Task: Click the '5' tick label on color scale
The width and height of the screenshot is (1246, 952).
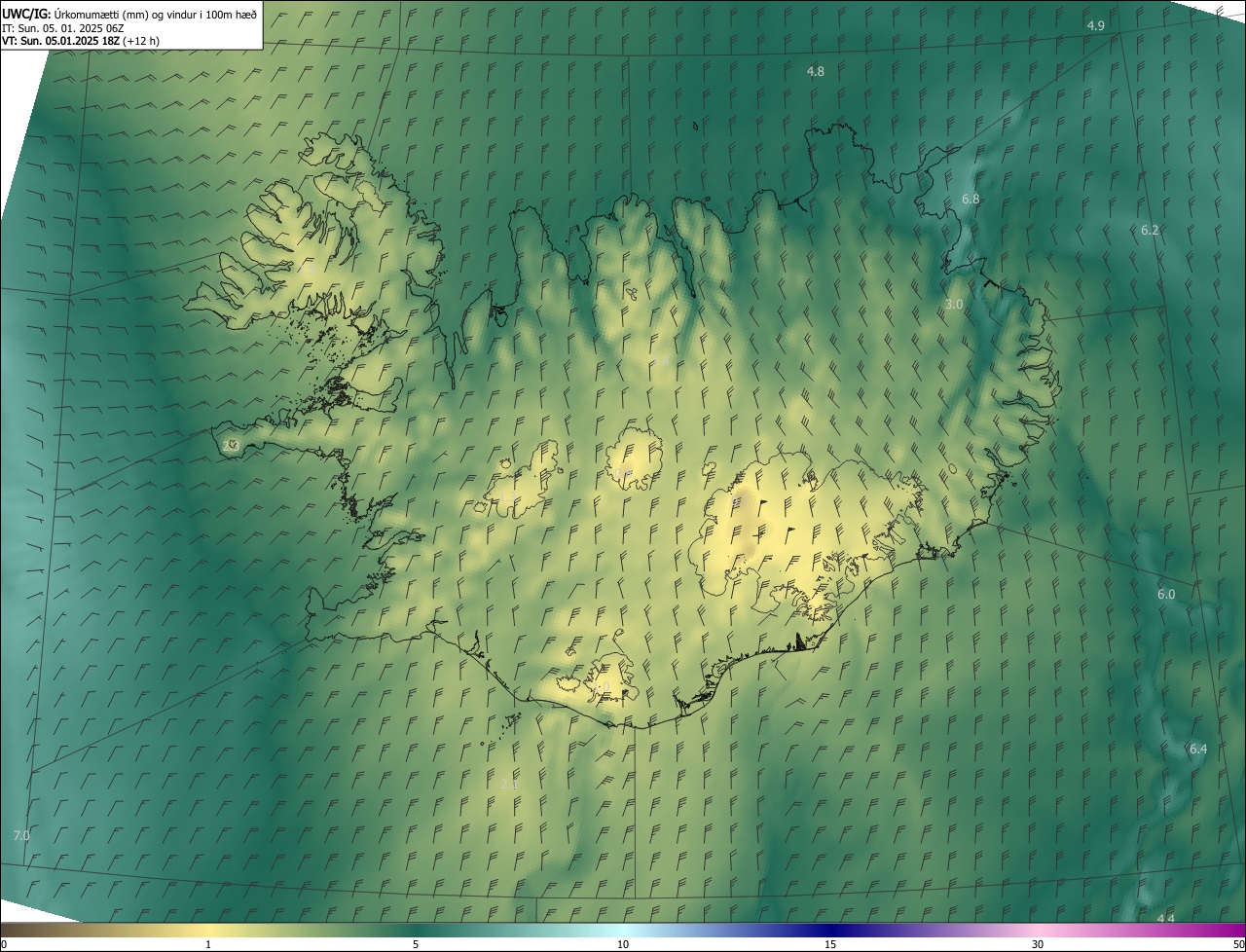Action: [416, 944]
